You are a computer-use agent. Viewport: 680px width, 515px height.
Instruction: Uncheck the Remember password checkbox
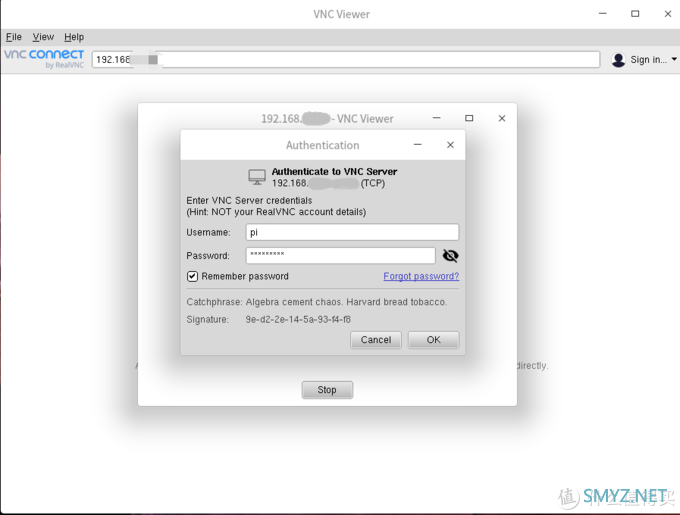click(x=192, y=276)
